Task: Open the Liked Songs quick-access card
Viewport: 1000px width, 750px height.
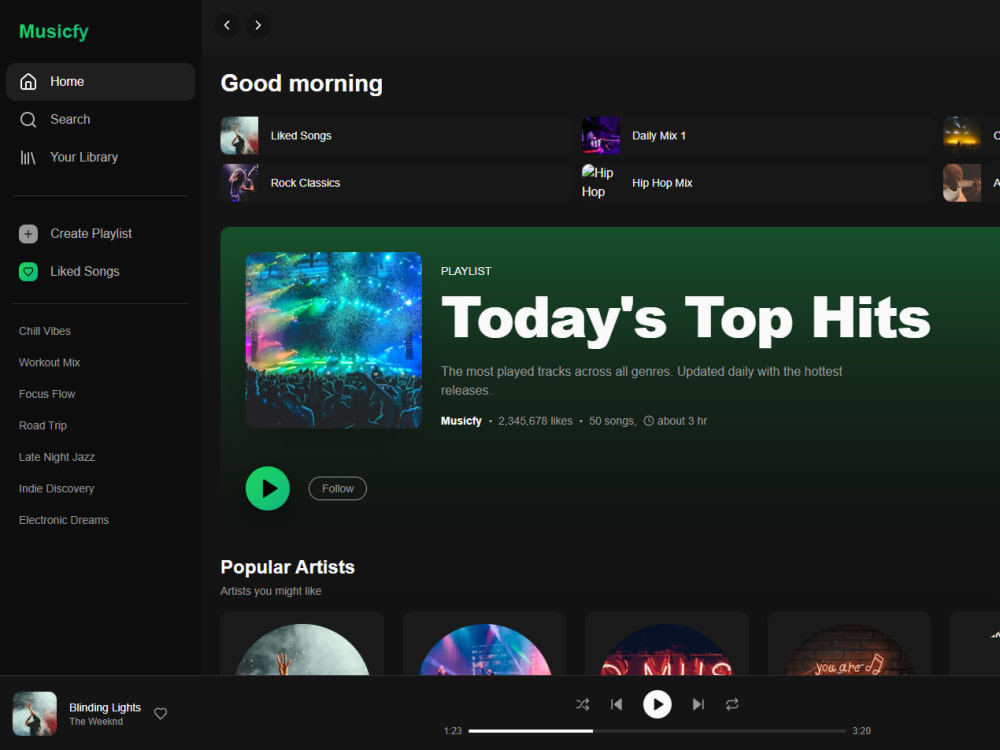Action: point(396,135)
